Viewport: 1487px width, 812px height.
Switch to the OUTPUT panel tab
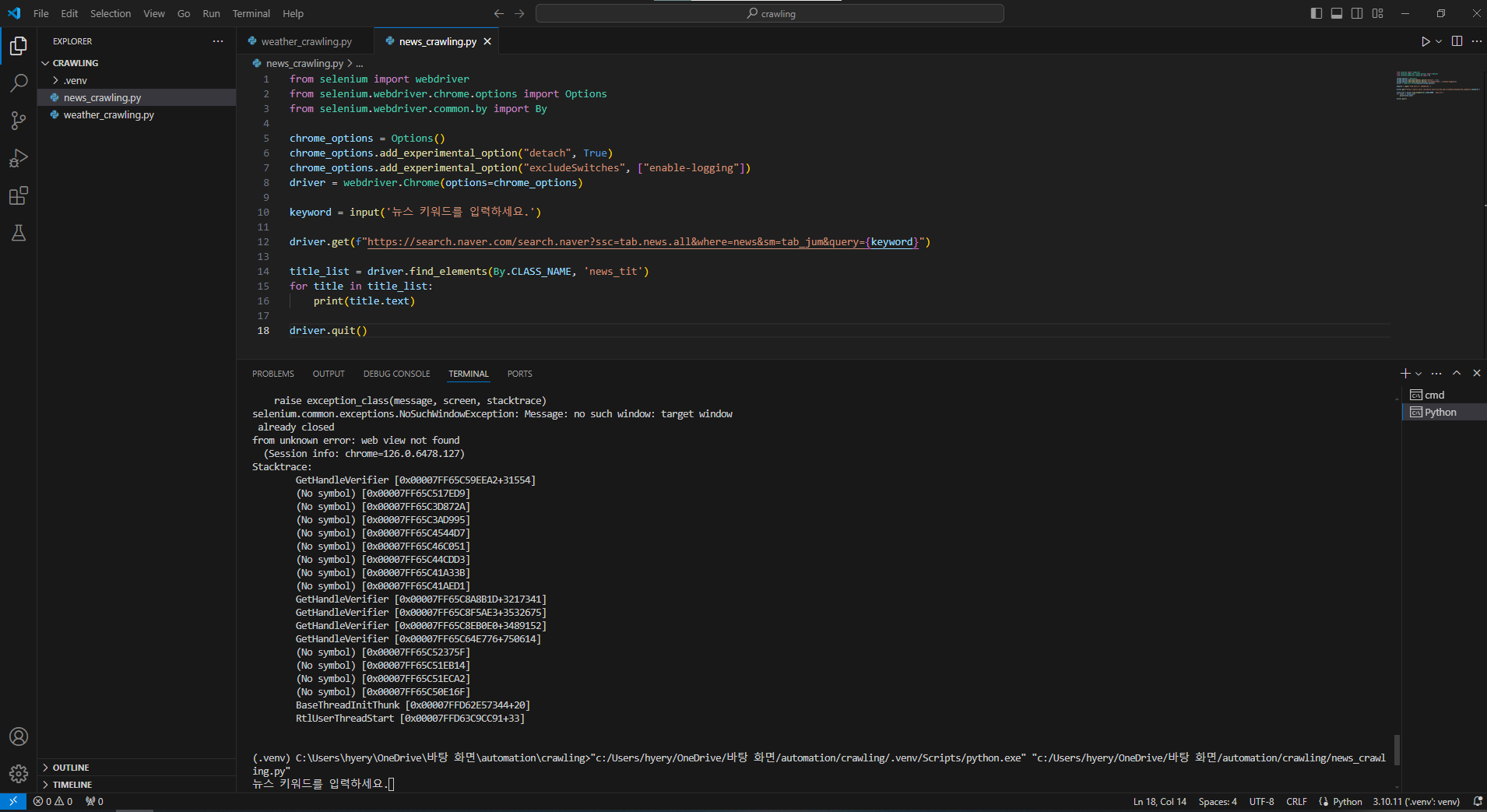tap(329, 374)
